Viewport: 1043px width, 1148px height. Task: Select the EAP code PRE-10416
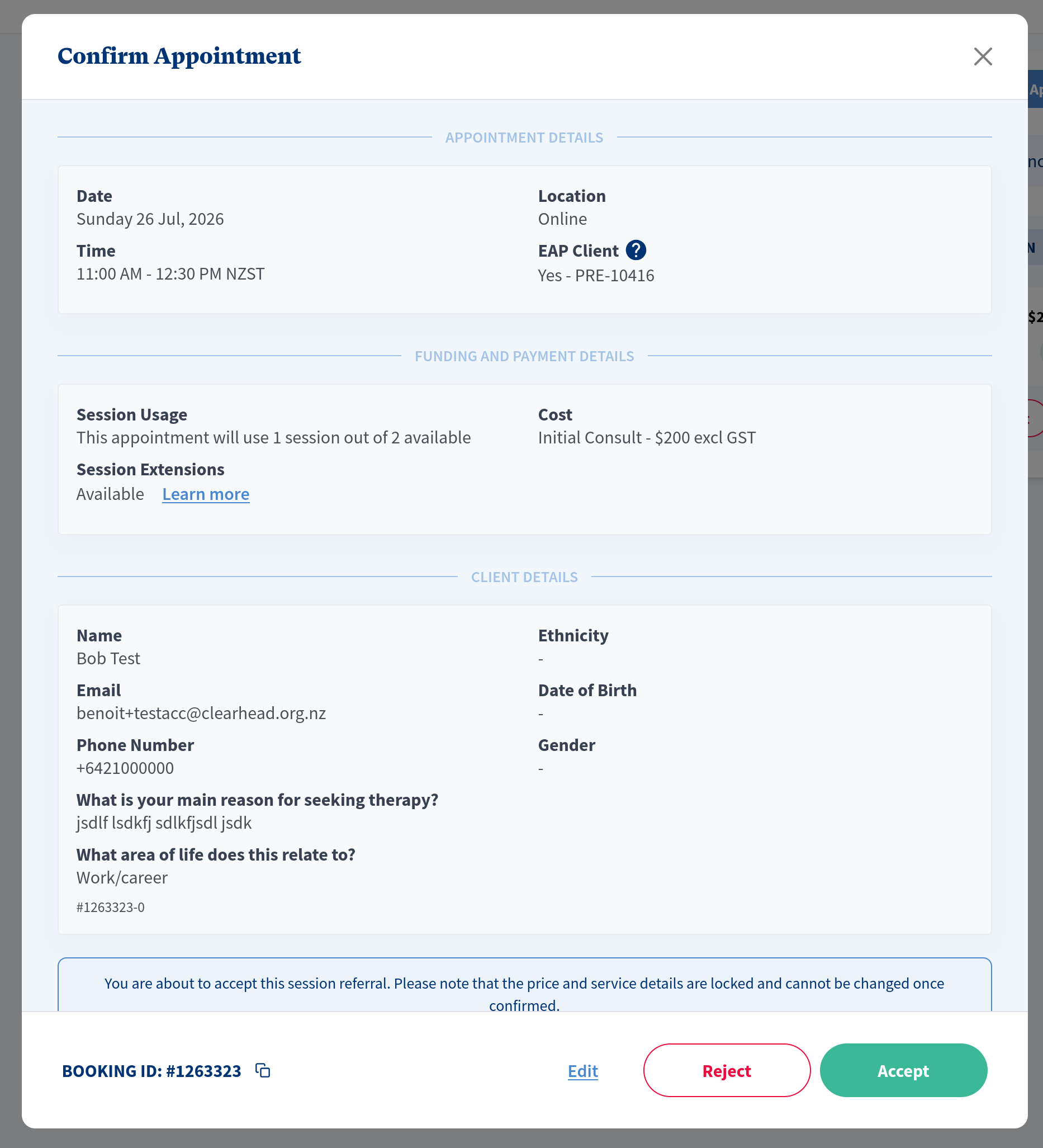[x=614, y=276]
